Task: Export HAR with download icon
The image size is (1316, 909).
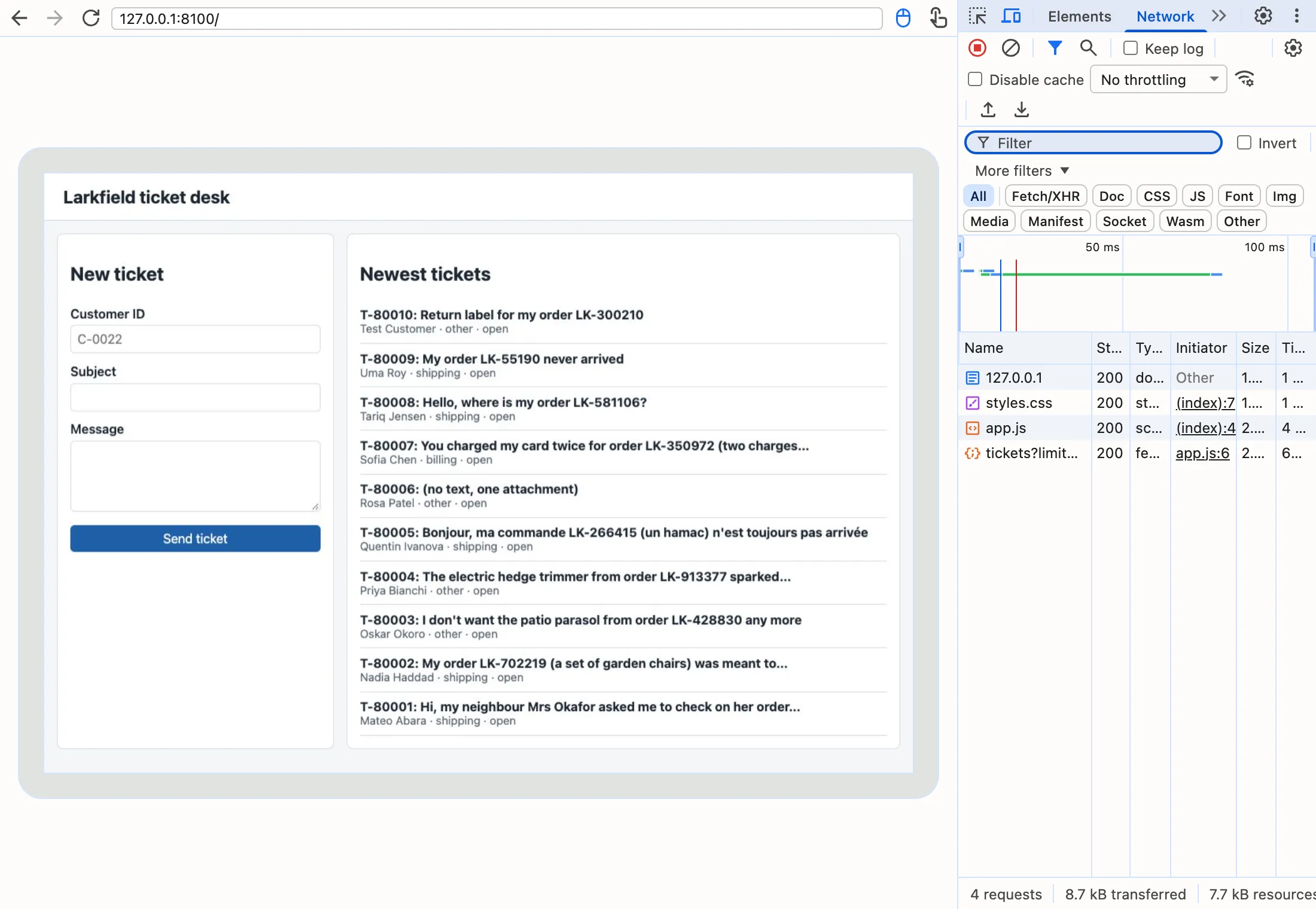Action: [1022, 109]
